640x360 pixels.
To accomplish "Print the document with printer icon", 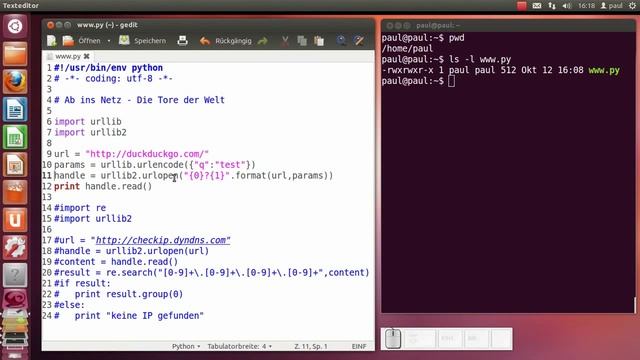I will (x=182, y=41).
